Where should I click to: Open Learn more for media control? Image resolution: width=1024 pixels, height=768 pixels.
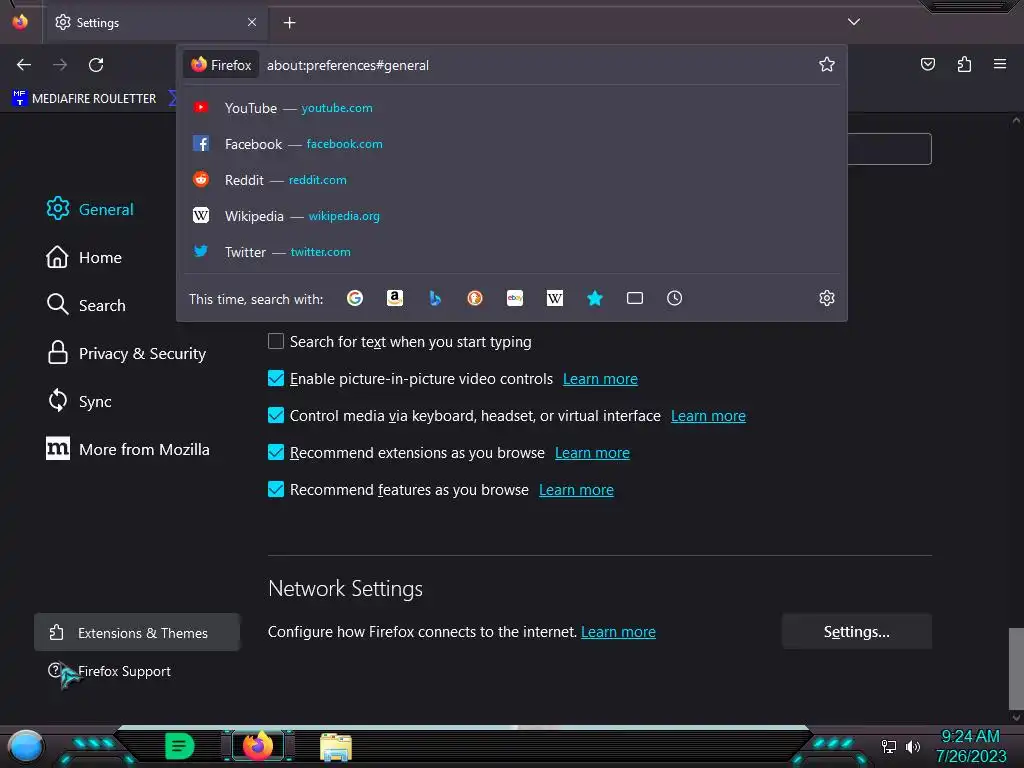tap(708, 416)
